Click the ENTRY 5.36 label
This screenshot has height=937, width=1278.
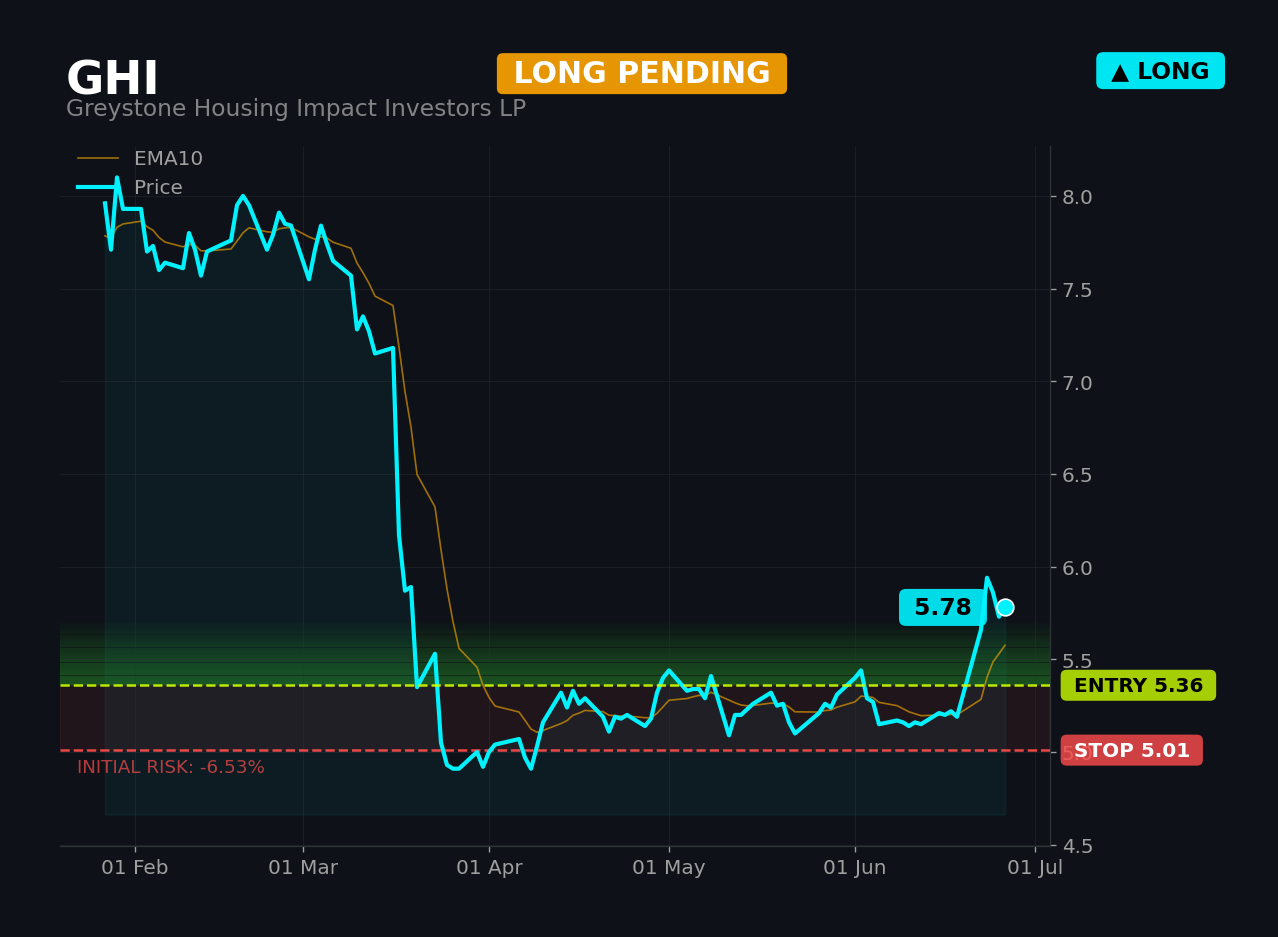pyautogui.click(x=1138, y=685)
